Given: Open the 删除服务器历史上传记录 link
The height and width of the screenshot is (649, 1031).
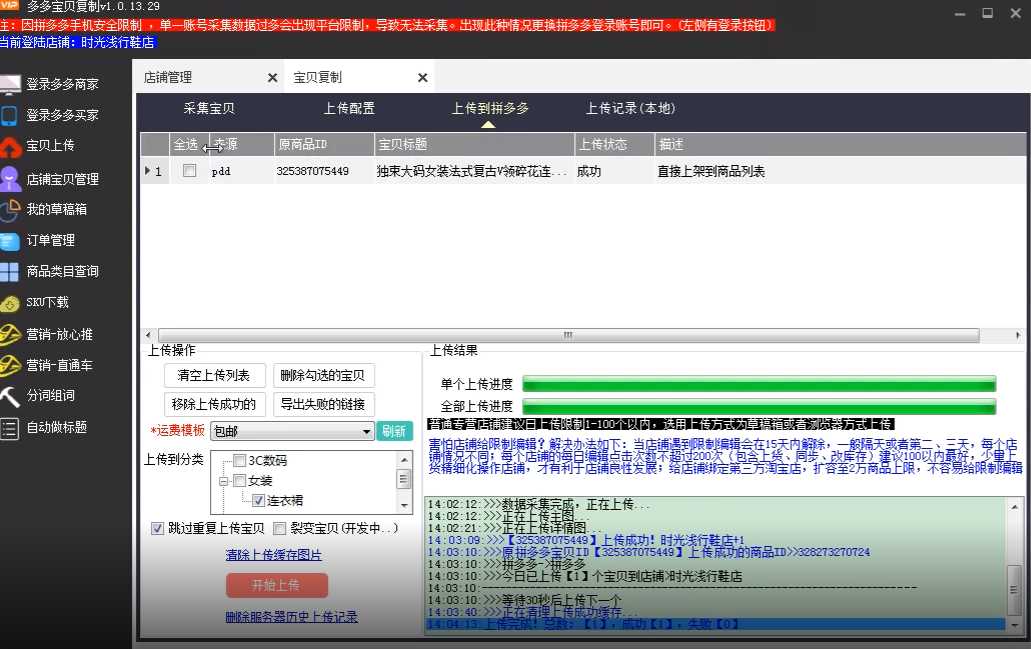Looking at the screenshot, I should click(x=291, y=617).
